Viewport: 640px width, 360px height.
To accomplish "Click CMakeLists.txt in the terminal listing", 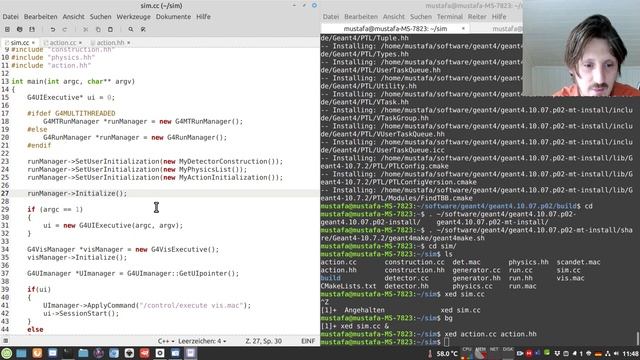I will (348, 286).
